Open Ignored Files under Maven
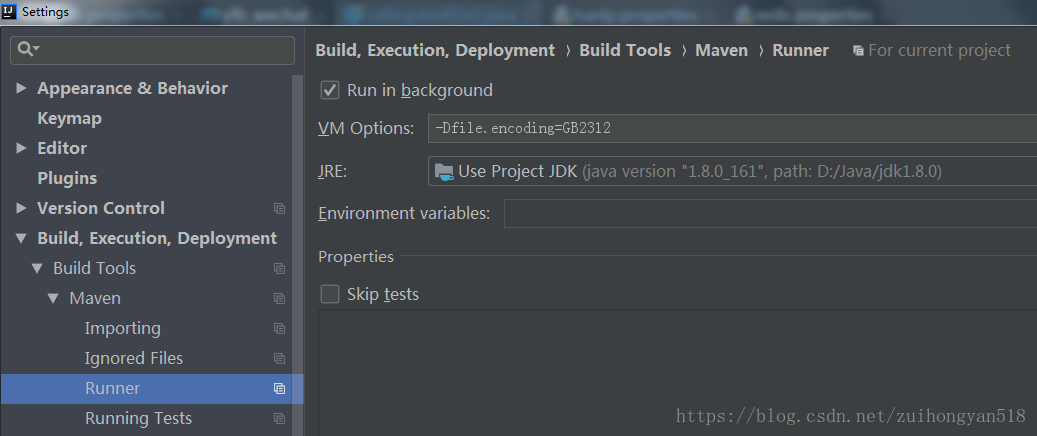The image size is (1037, 436). tap(134, 359)
